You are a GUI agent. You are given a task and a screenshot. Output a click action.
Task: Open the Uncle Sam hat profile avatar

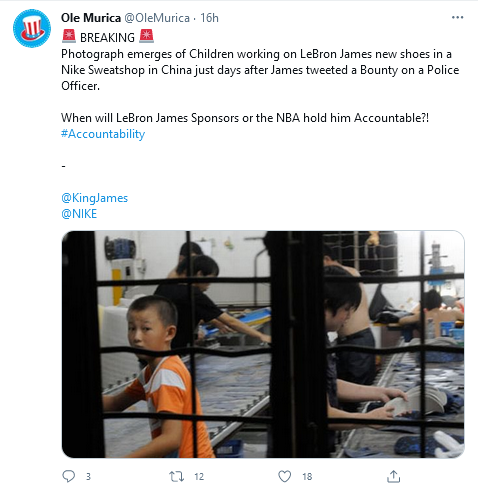click(32, 28)
